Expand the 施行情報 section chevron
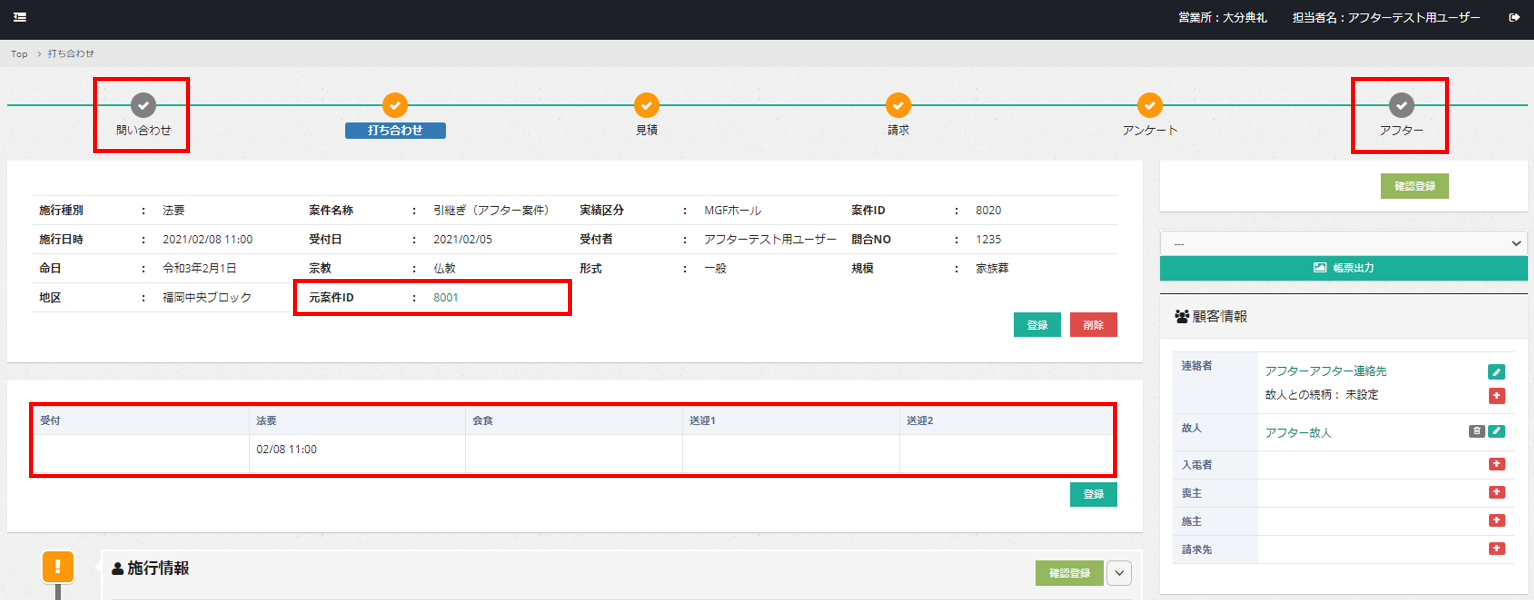The width and height of the screenshot is (1534, 600). (x=1120, y=573)
